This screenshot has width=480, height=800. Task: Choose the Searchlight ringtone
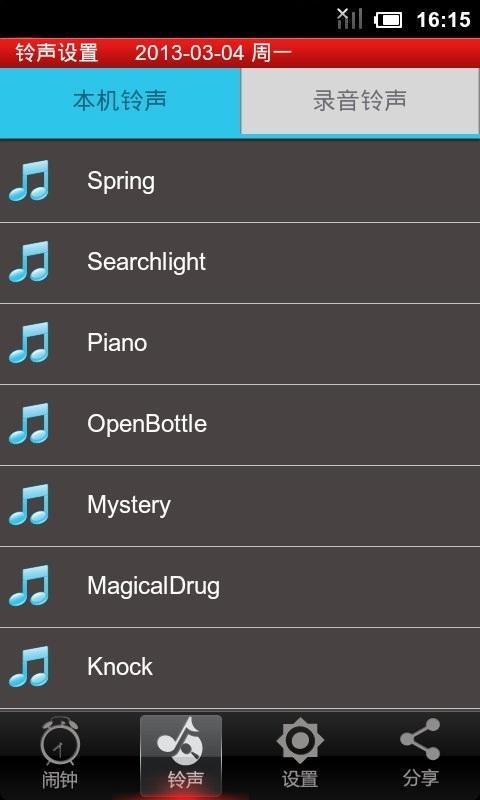(x=240, y=262)
